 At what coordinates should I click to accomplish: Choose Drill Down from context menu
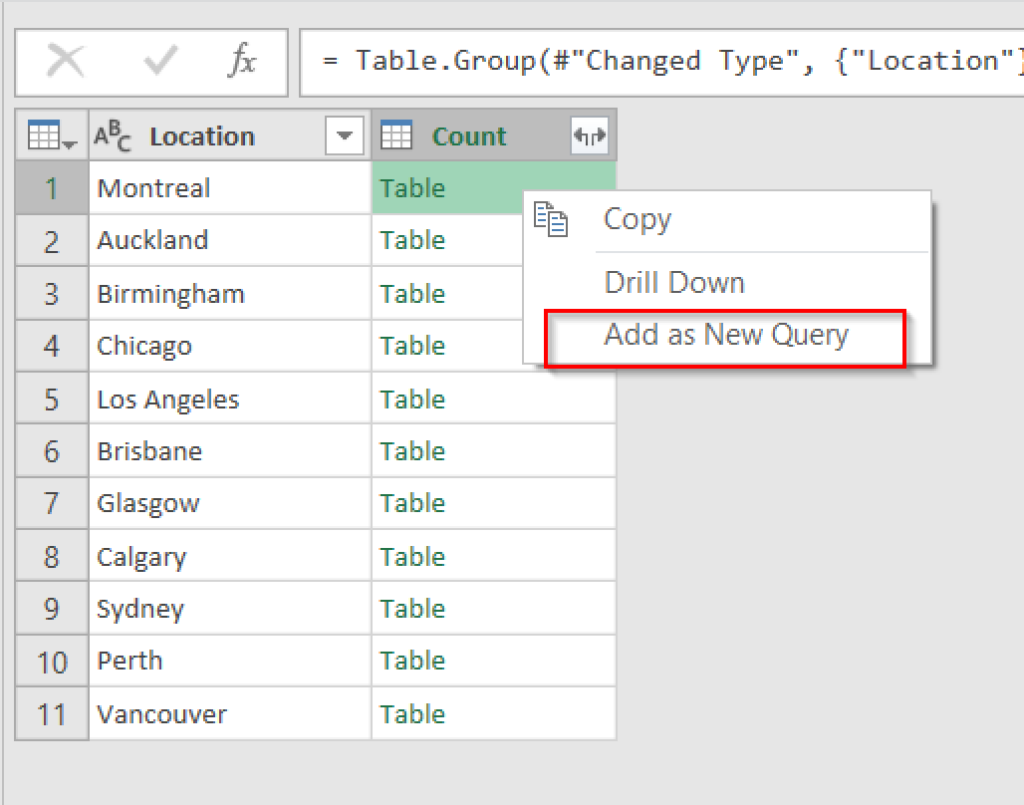674,282
